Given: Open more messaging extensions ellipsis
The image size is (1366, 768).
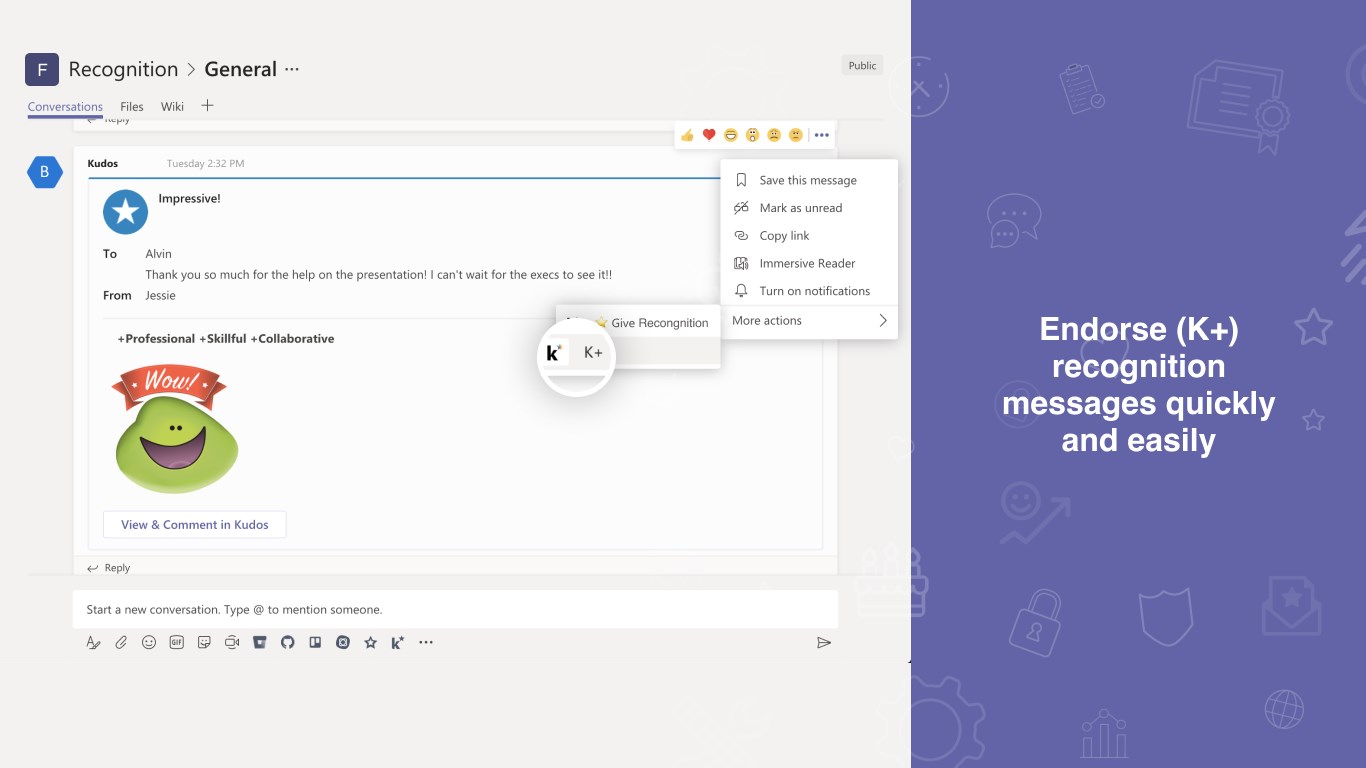Looking at the screenshot, I should click(x=426, y=643).
